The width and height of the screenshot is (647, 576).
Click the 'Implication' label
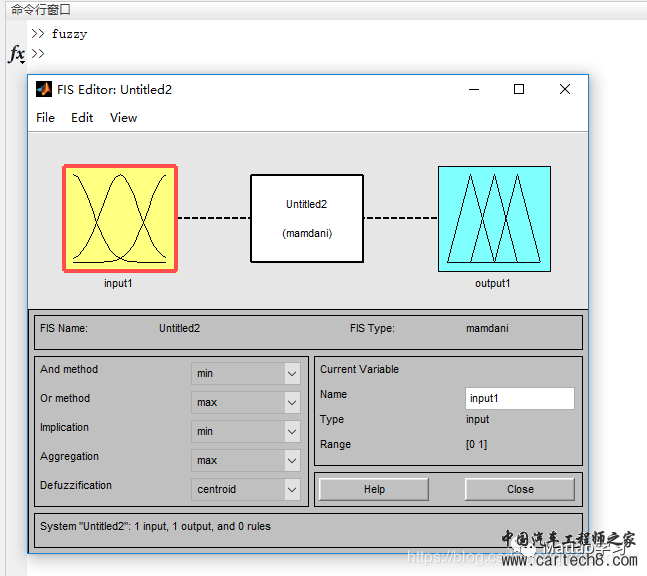[x=64, y=427]
